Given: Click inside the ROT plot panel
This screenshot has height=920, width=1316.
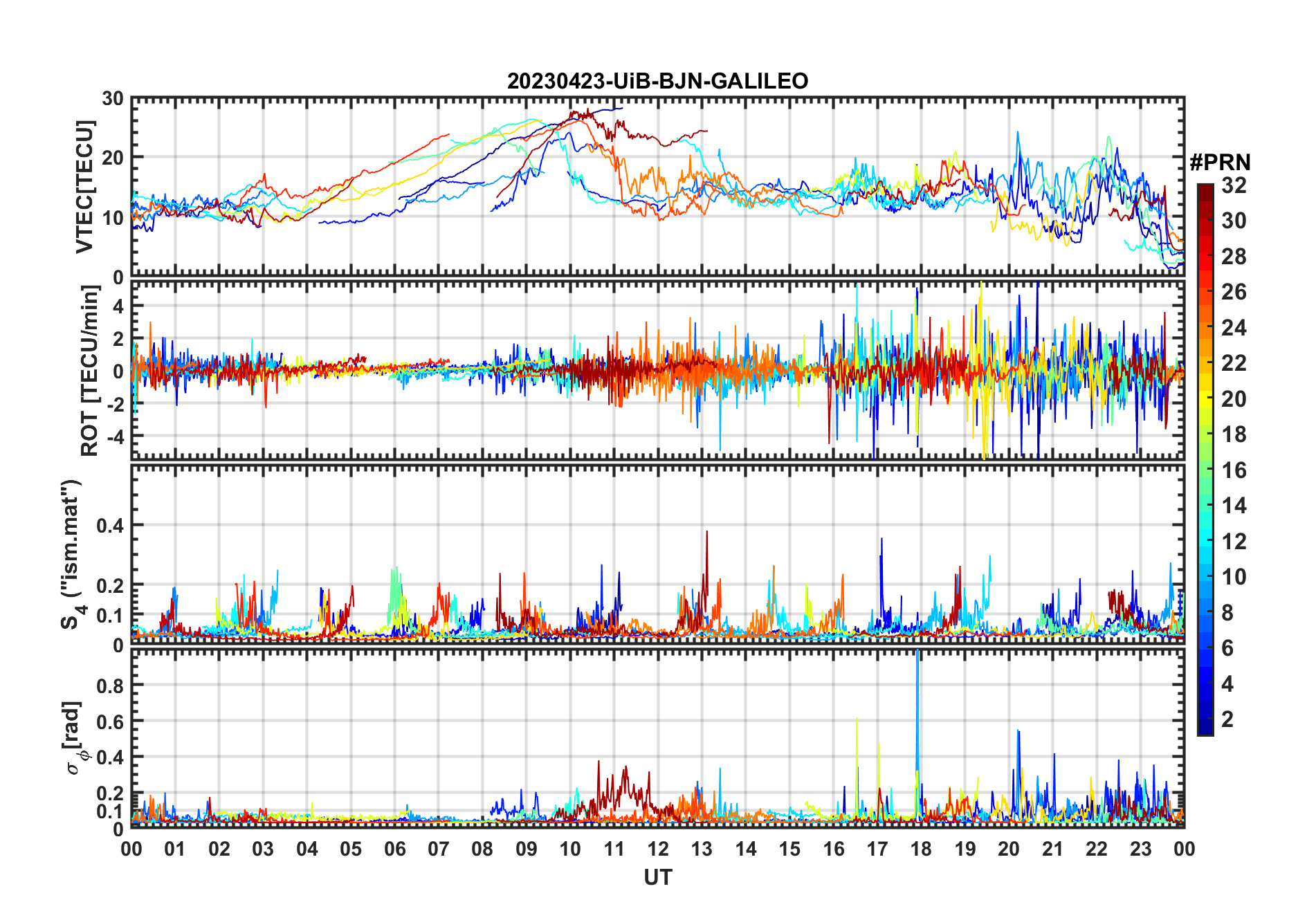Looking at the screenshot, I should point(657,370).
